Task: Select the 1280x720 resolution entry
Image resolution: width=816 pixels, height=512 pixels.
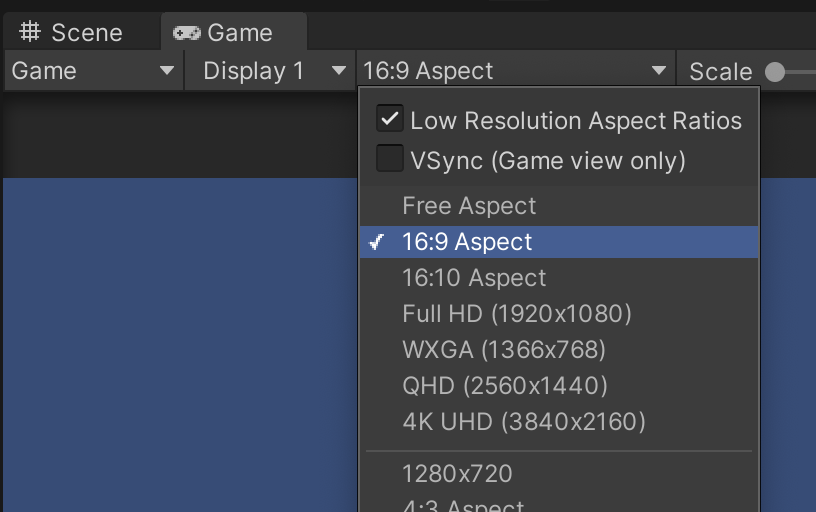Action: point(457,473)
